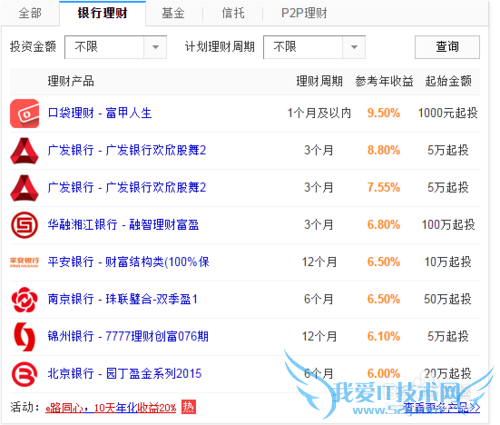Click the 7.55% yield value
Image resolution: width=500 pixels, height=425 pixels.
[x=384, y=188]
